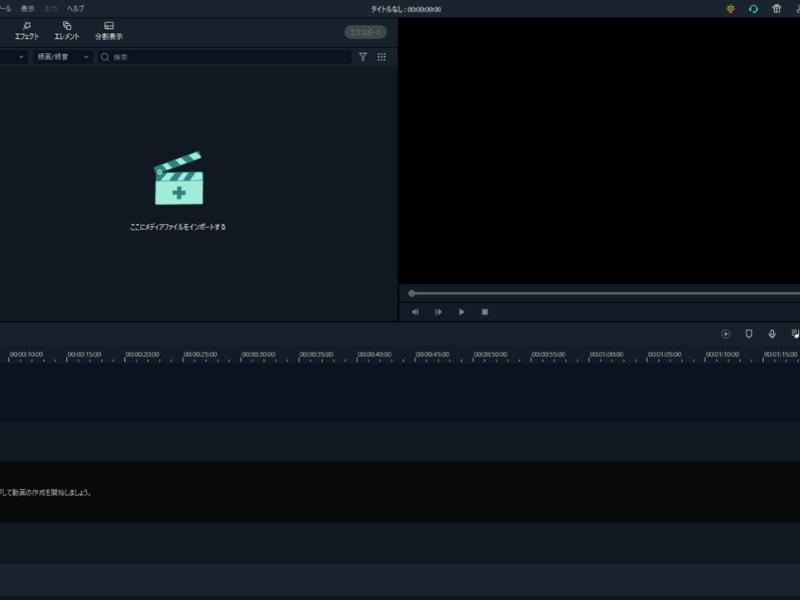The height and width of the screenshot is (600, 800).
Task: Toggle the grid view layout icon
Action: pos(381,57)
